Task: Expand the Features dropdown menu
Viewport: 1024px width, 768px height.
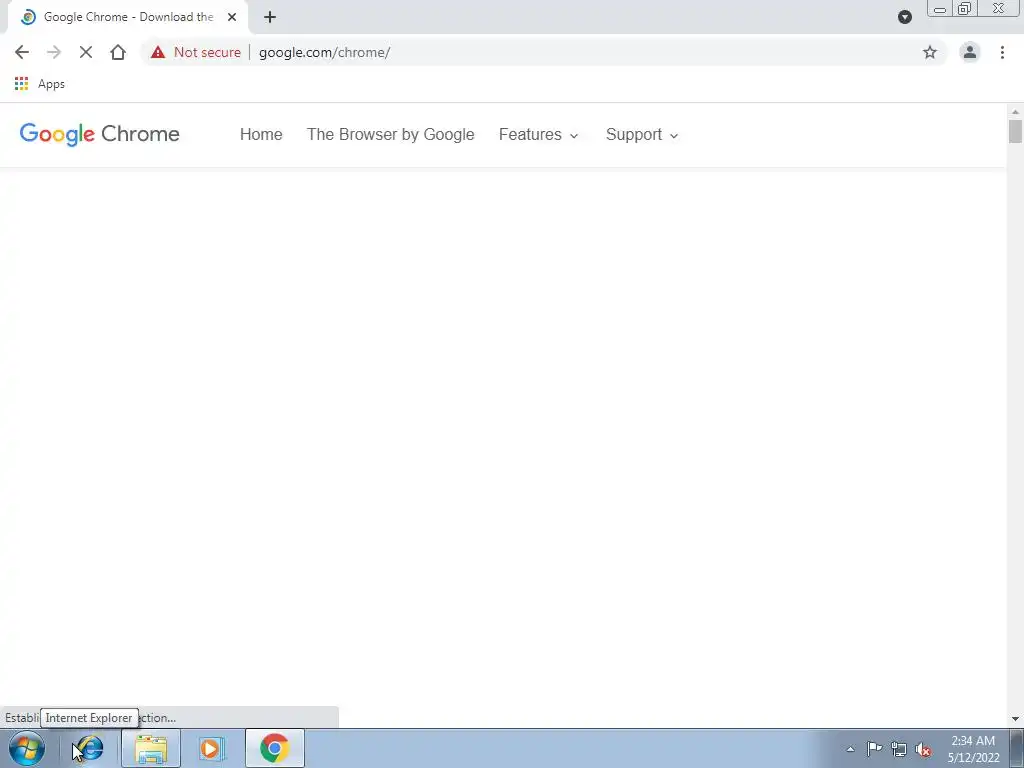Action: [539, 135]
